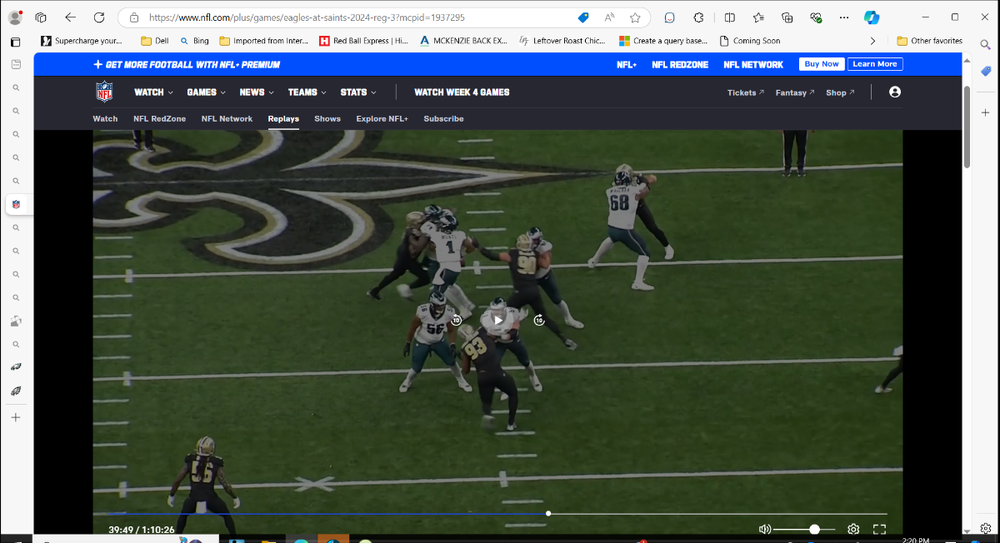Viewport: 1000px width, 543px height.
Task: Favorite this page with the star icon
Action: click(x=635, y=18)
